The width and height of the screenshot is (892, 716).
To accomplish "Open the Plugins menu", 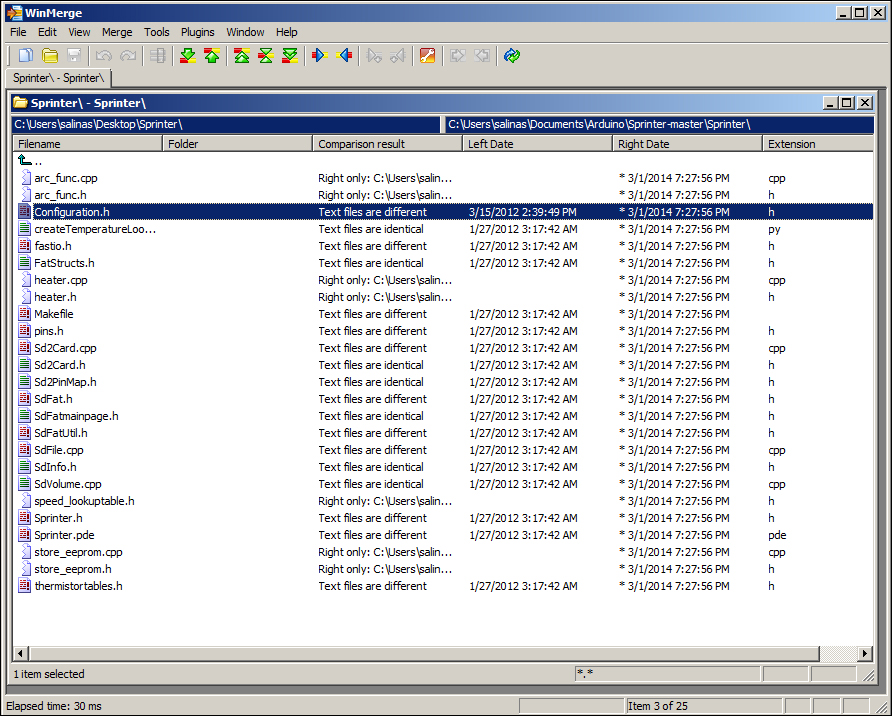I will pos(197,32).
